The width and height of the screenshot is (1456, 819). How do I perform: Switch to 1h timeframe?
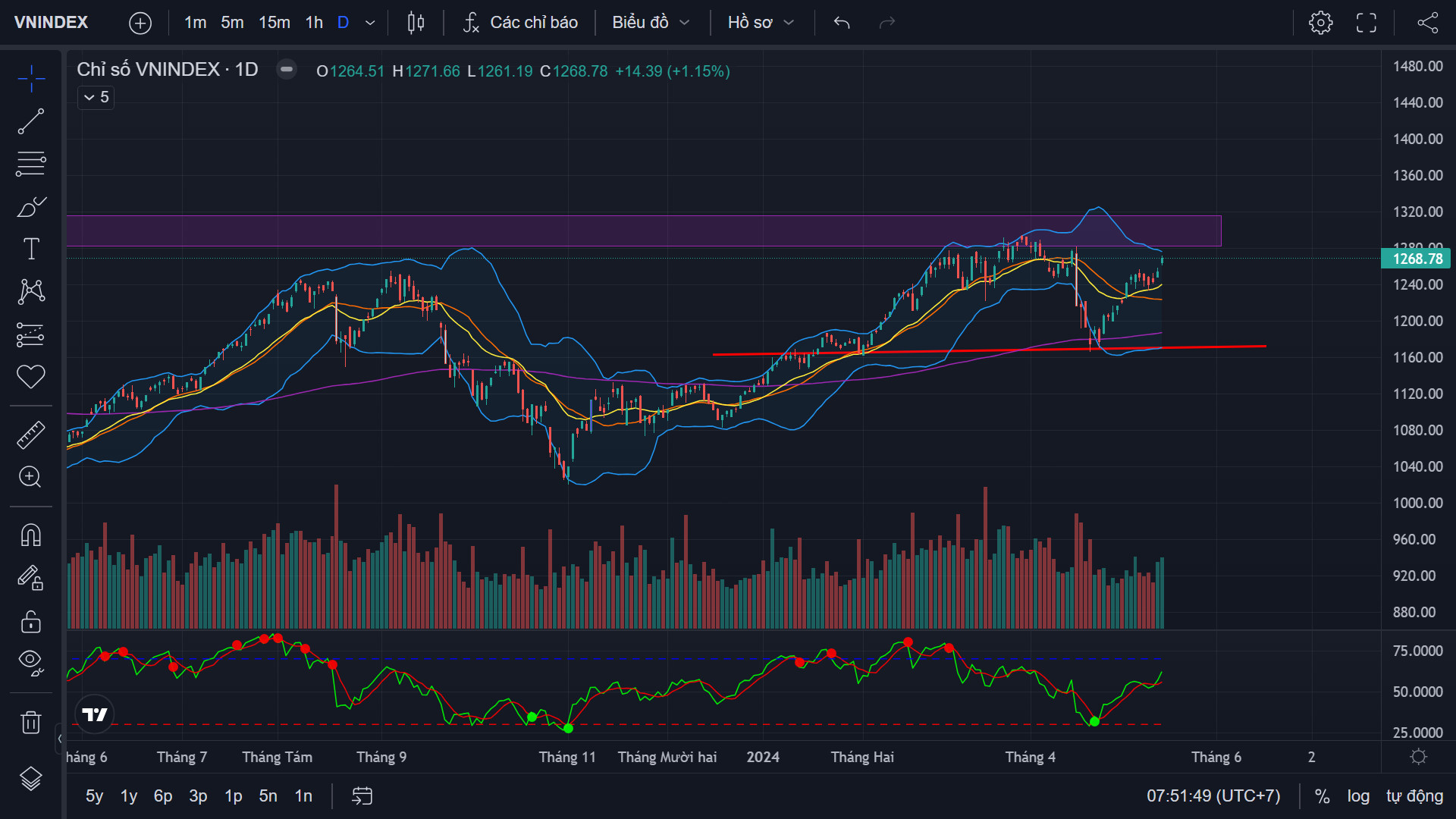(314, 23)
